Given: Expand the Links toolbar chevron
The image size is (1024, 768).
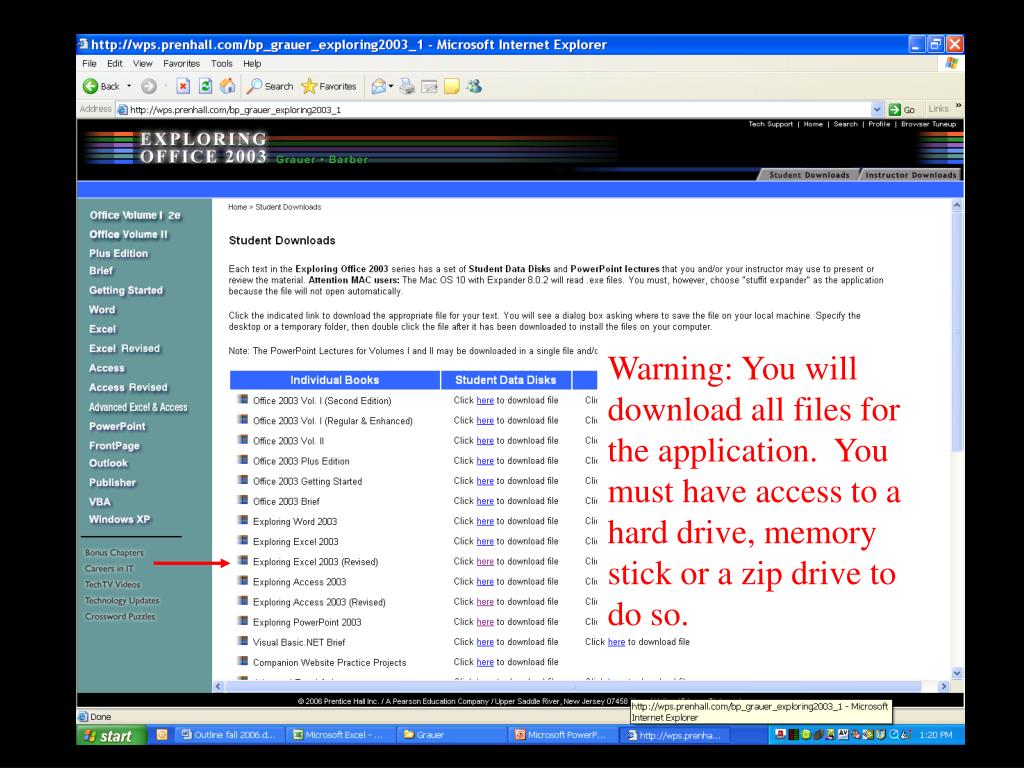Looking at the screenshot, I should click(958, 106).
